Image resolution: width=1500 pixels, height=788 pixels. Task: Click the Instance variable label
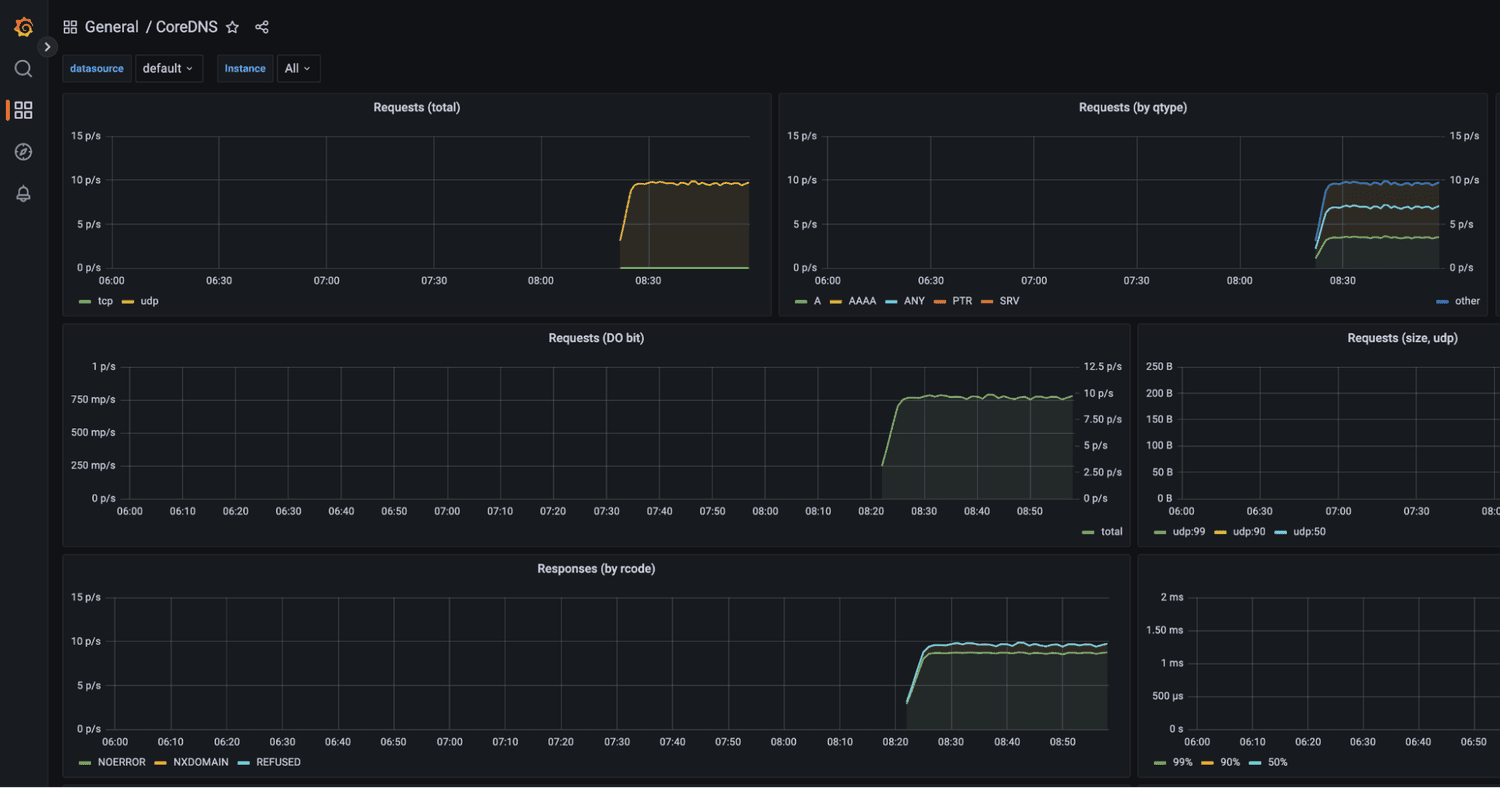245,68
